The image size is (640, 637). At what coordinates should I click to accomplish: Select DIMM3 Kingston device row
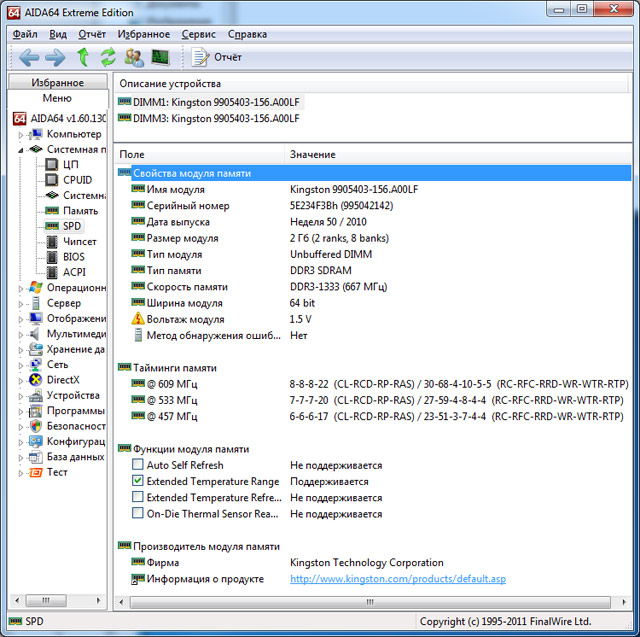(x=210, y=118)
